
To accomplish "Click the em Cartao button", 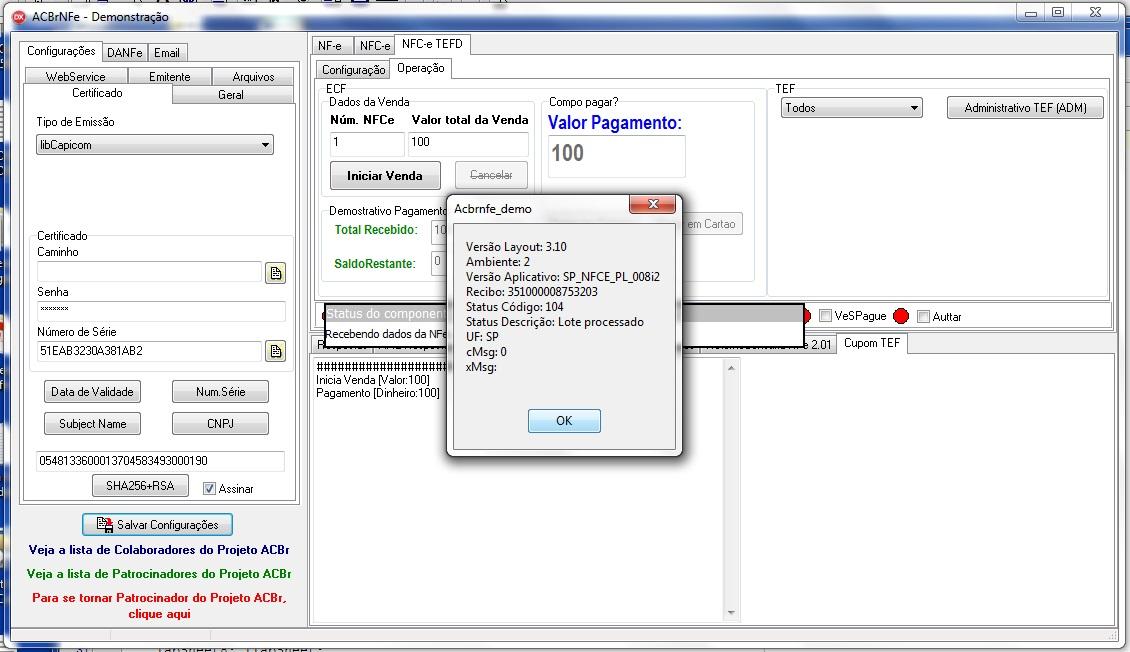I will click(711, 224).
